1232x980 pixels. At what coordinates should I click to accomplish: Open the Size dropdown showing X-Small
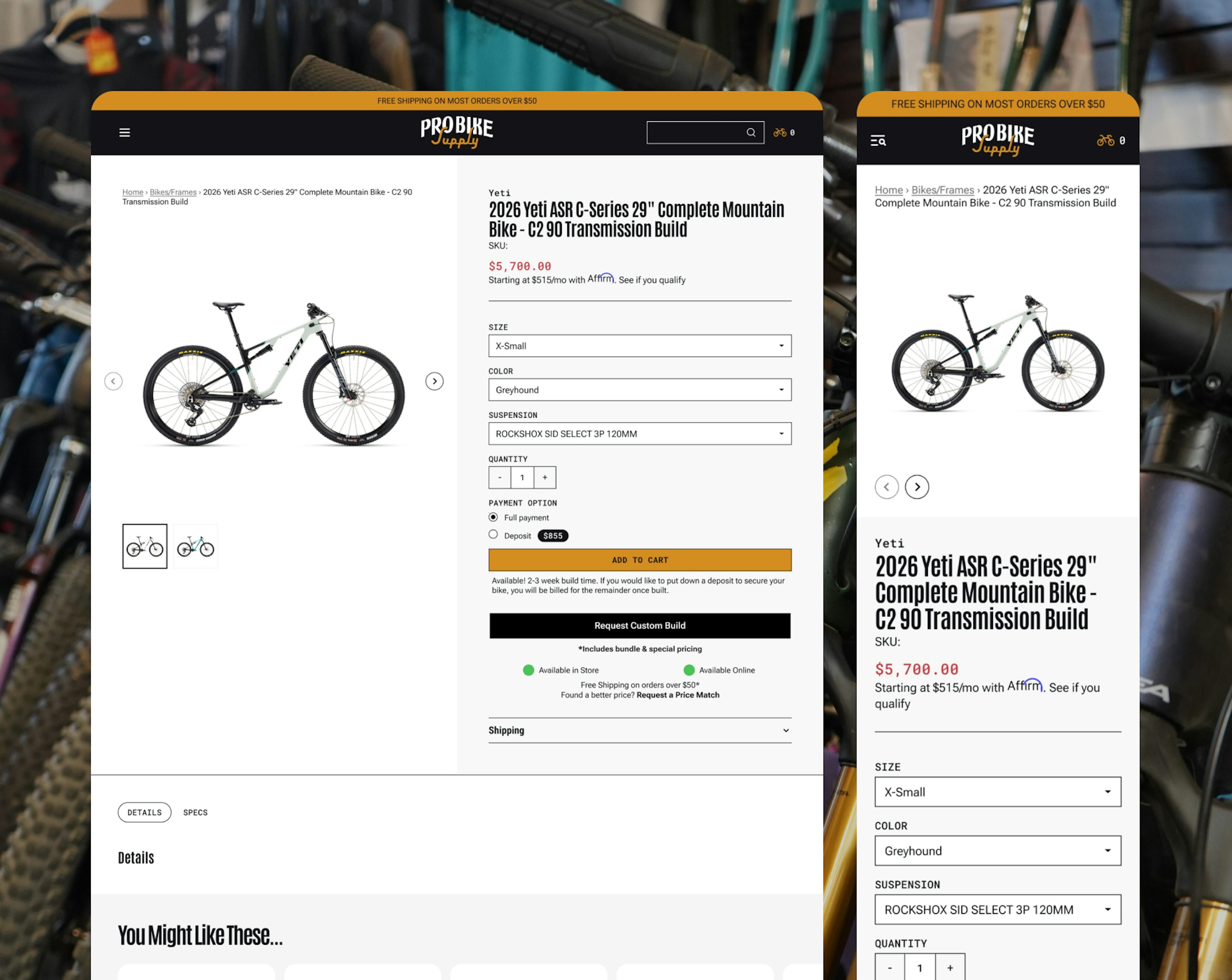tap(639, 346)
